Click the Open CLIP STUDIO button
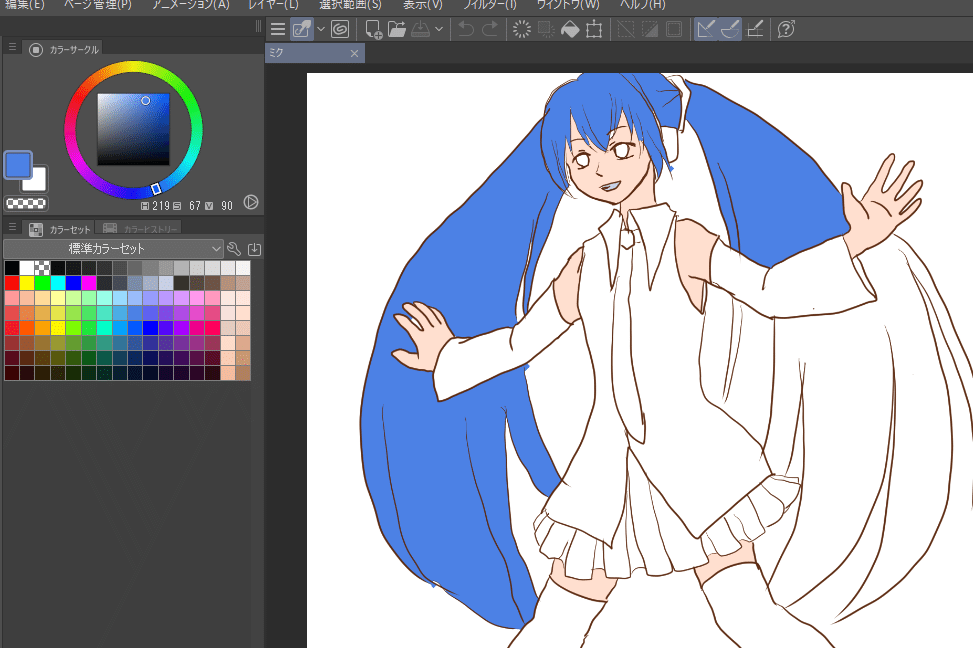The height and width of the screenshot is (648, 973). pos(302,29)
